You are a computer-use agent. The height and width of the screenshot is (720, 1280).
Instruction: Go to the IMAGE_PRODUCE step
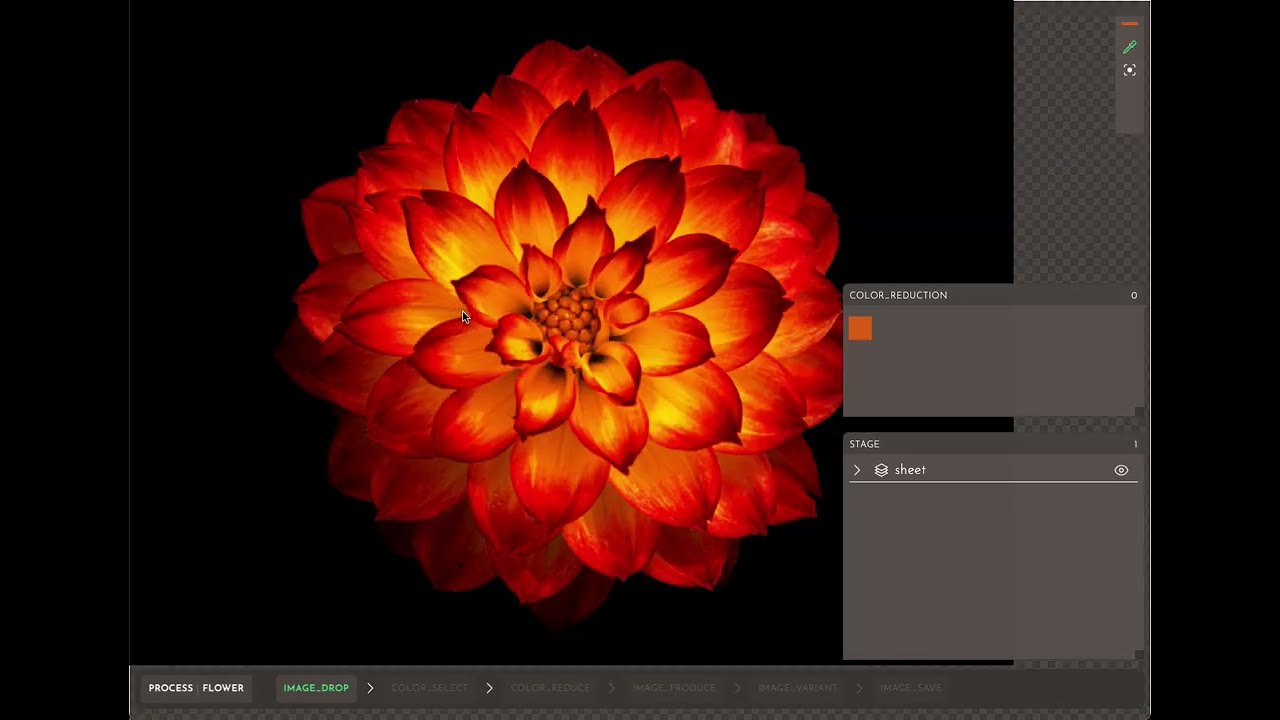tap(674, 688)
